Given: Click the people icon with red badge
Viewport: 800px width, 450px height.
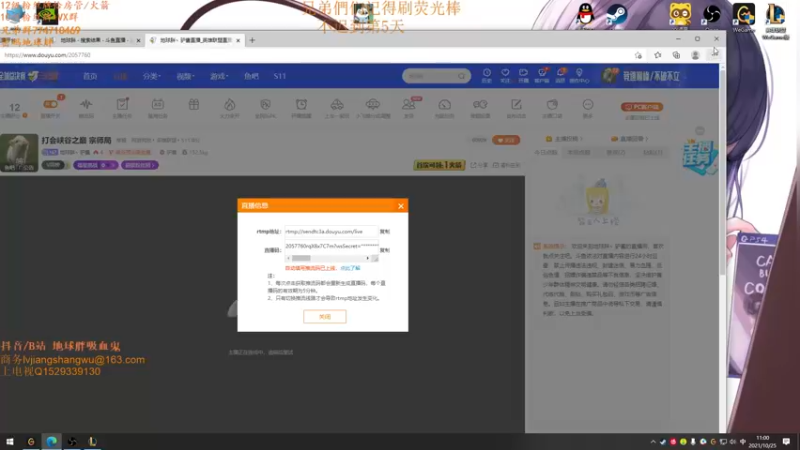Looking at the screenshot, I should 409,104.
